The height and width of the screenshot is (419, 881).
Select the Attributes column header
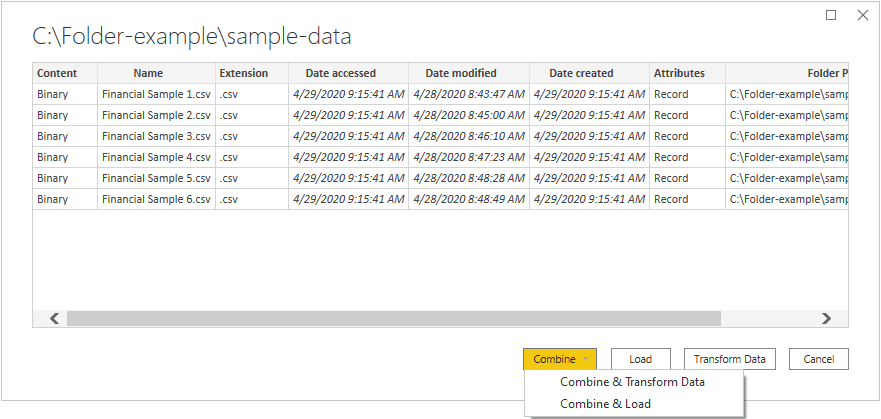click(679, 73)
